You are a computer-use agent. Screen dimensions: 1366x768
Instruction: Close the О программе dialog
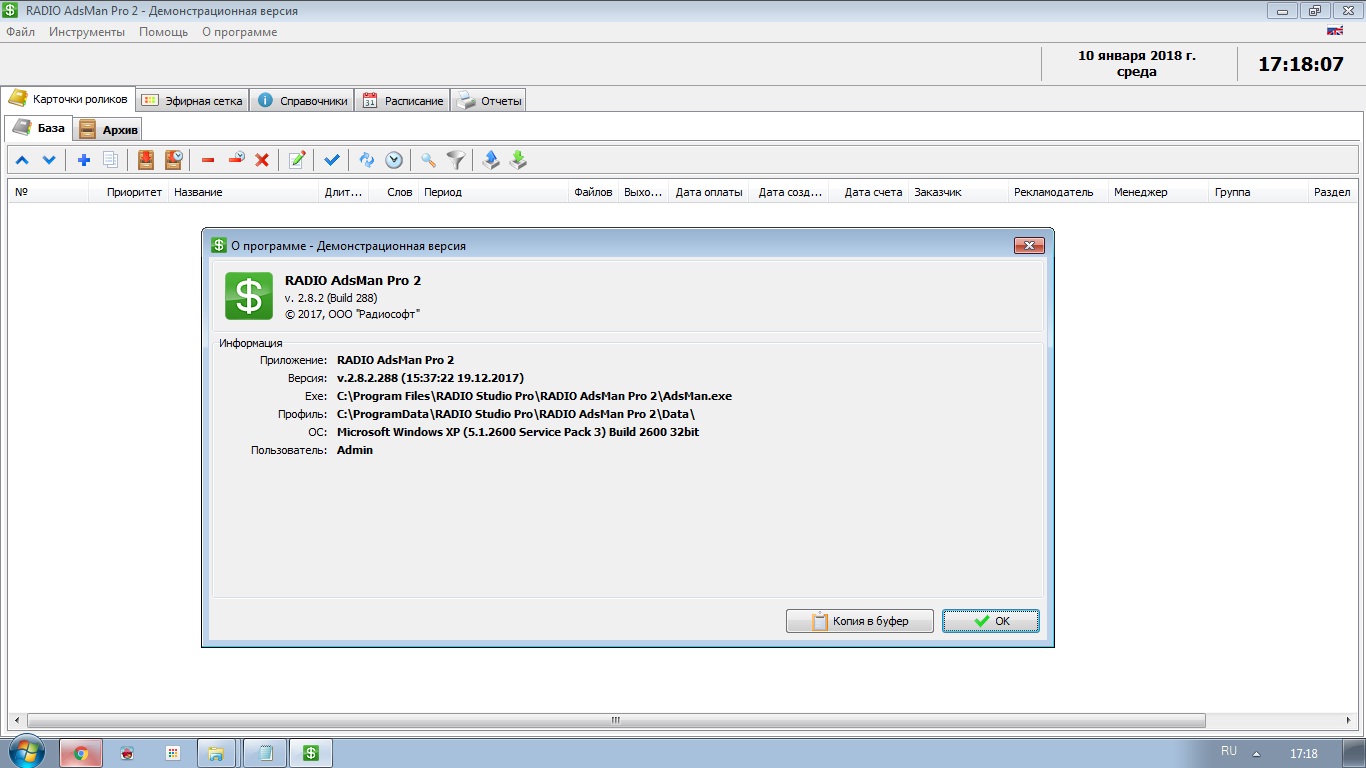pos(1029,246)
